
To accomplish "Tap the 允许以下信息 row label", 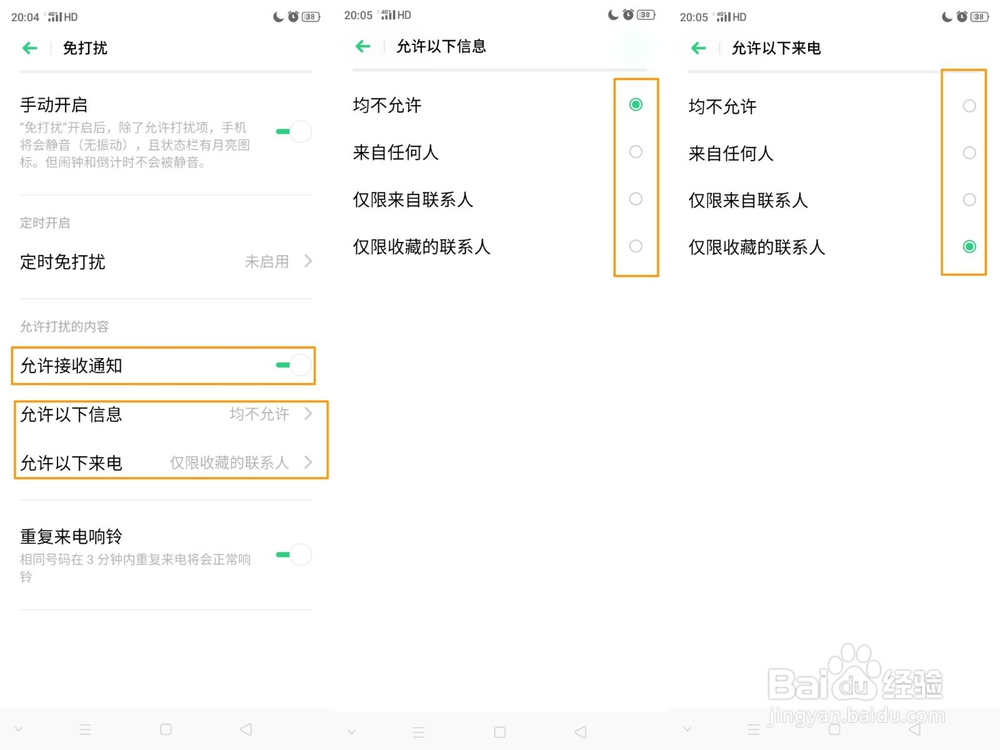I will pos(71,415).
